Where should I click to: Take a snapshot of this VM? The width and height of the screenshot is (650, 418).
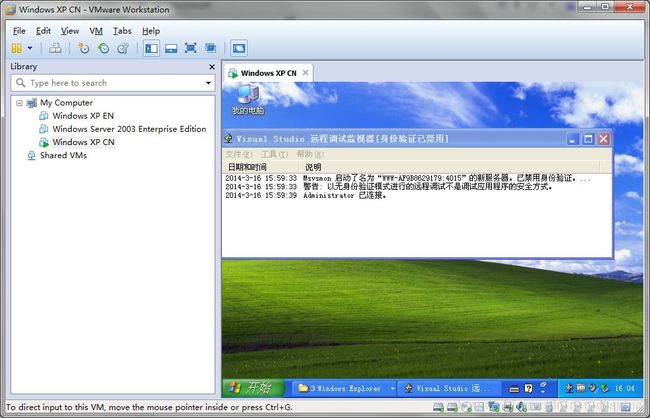(x=83, y=48)
